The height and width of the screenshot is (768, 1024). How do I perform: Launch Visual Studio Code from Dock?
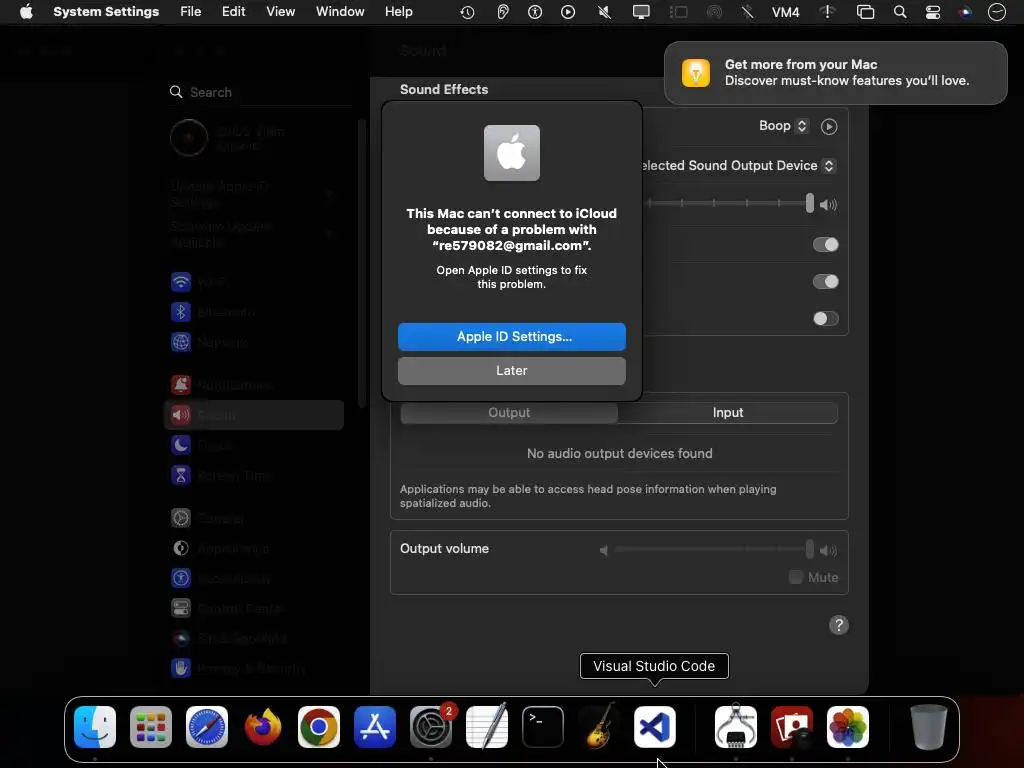(655, 727)
